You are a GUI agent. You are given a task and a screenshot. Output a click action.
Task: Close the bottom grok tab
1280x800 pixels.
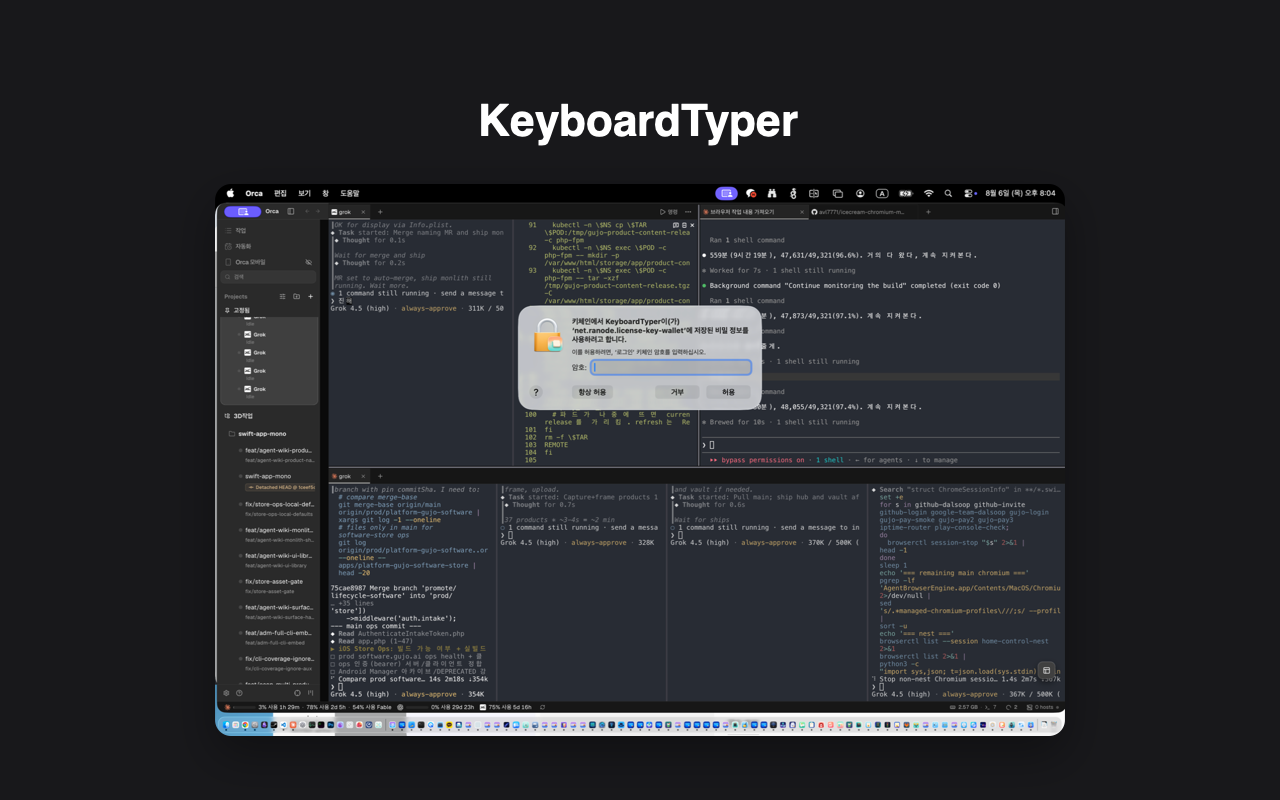coord(365,476)
